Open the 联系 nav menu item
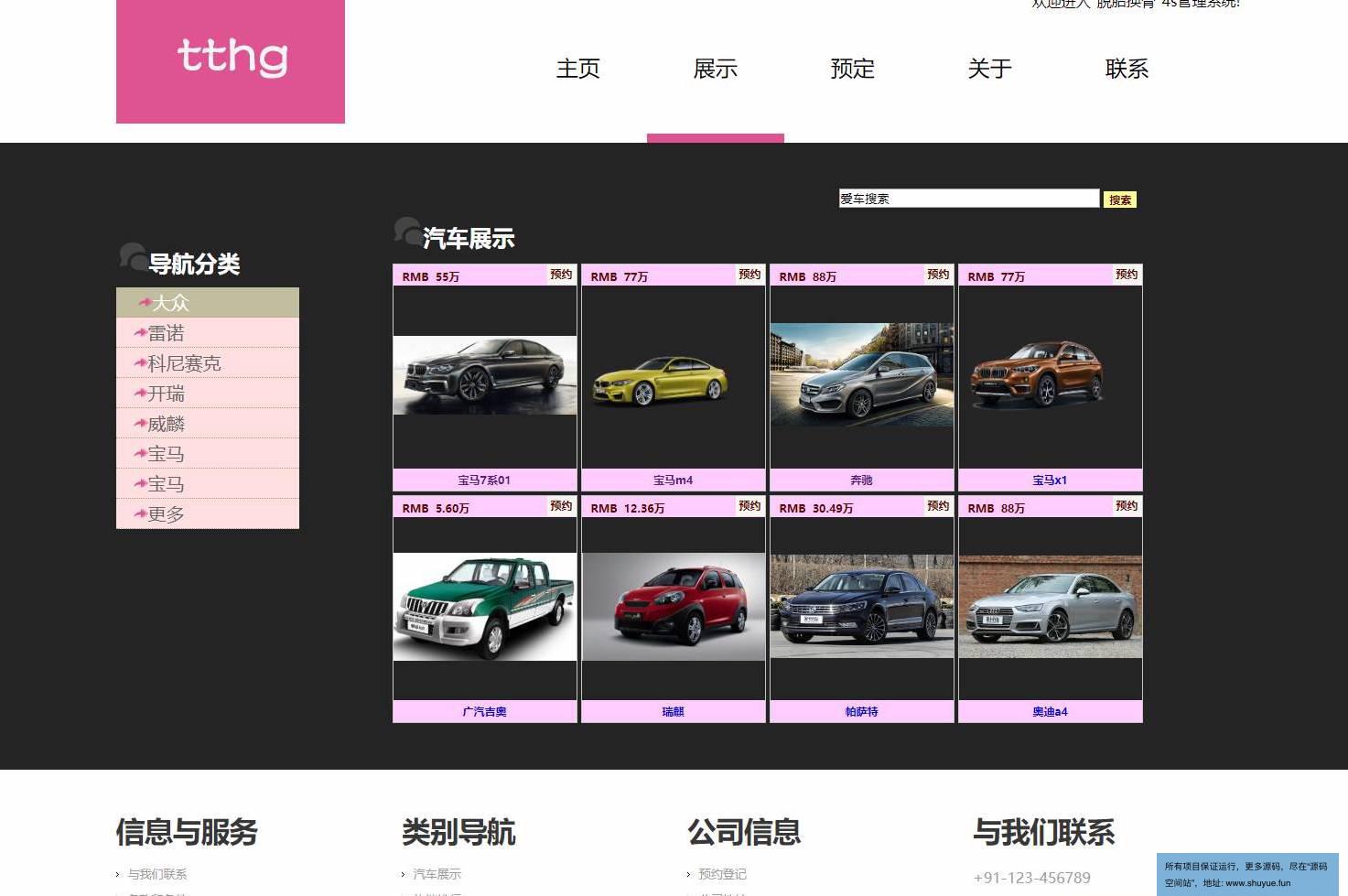Image resolution: width=1348 pixels, height=896 pixels. 1127,69
